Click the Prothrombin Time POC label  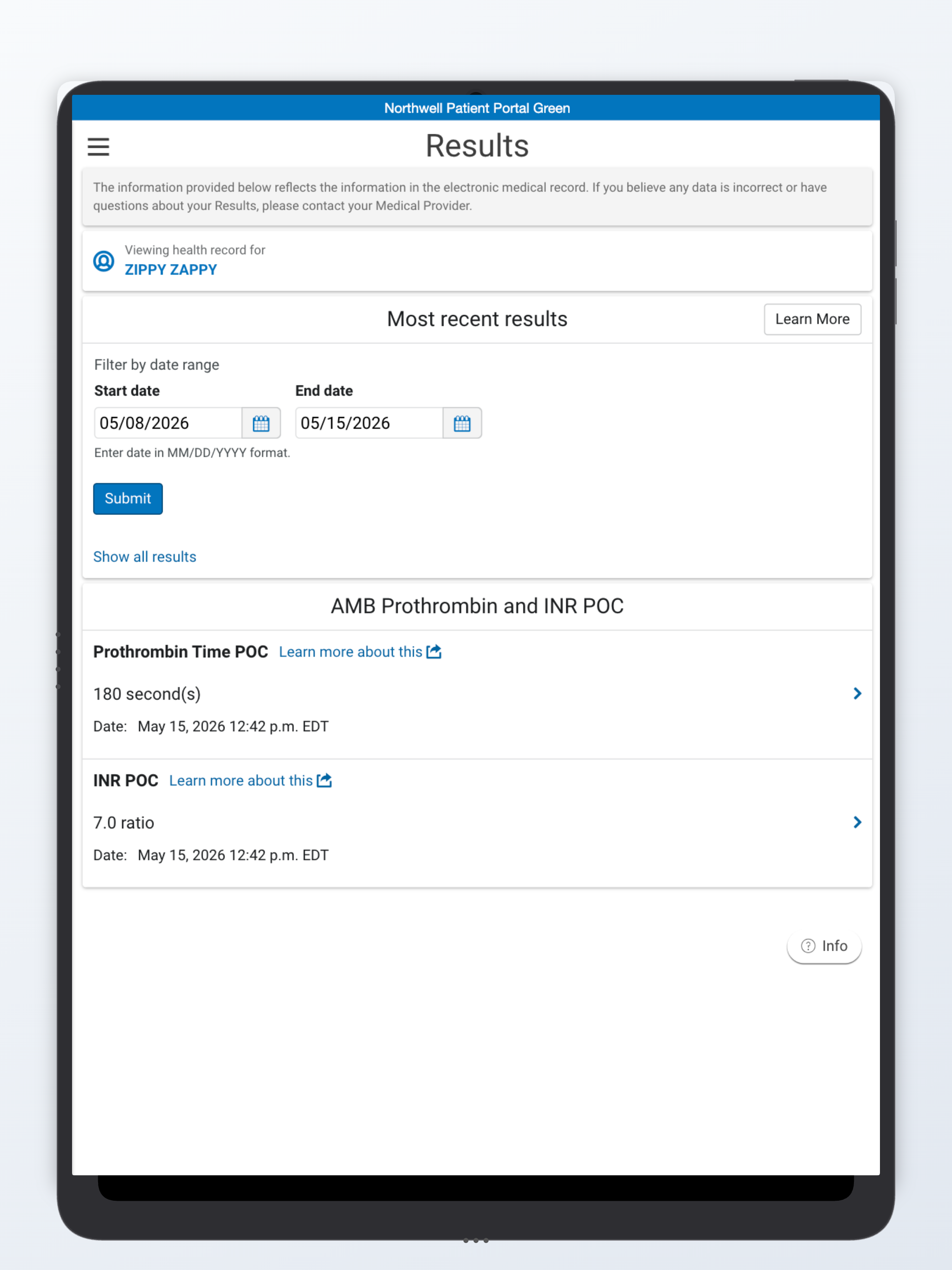[x=181, y=652]
